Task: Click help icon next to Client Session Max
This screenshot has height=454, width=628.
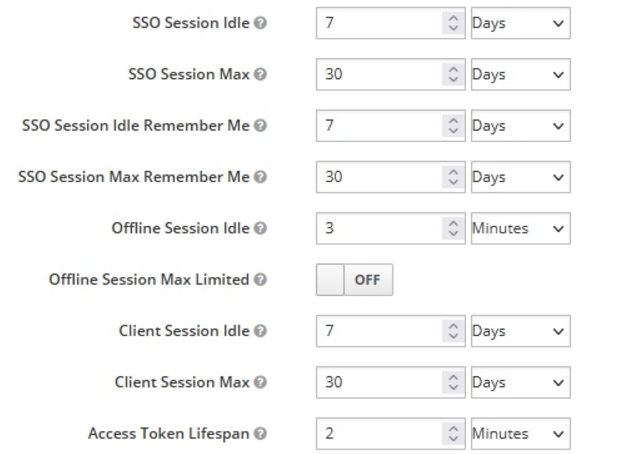Action: (261, 382)
